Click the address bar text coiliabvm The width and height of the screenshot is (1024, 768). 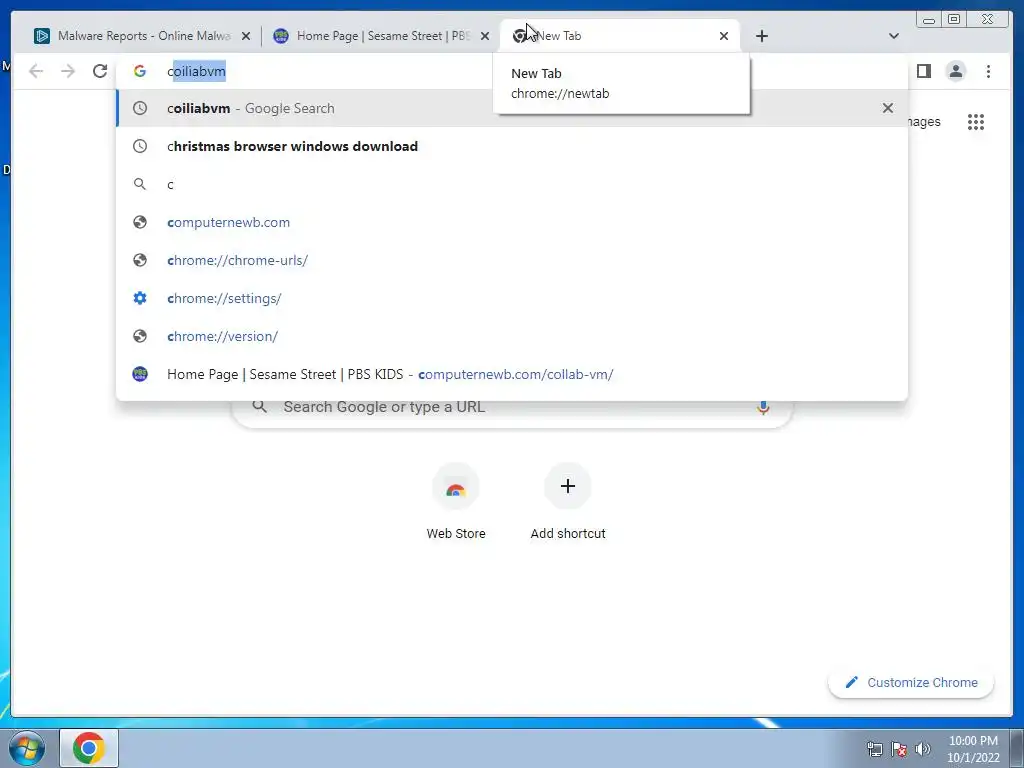coord(197,71)
